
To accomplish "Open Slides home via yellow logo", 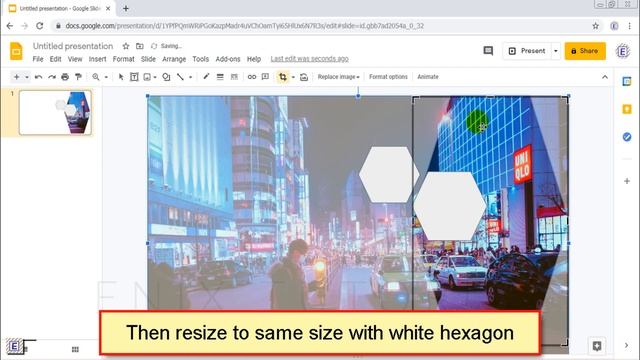I will point(16,51).
